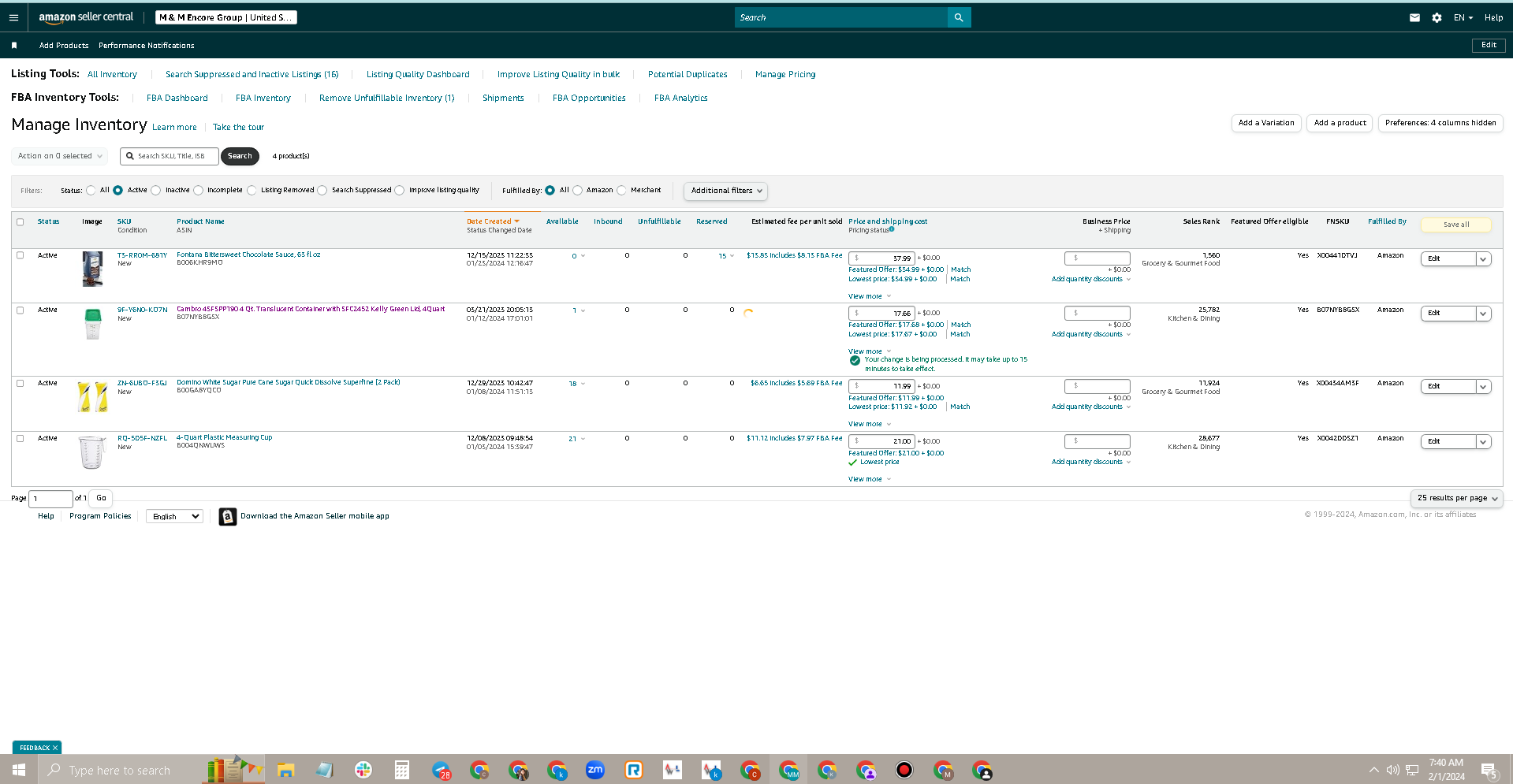Viewport: 1513px width, 784px height.
Task: Click the yellow Save all button
Action: (x=1456, y=225)
